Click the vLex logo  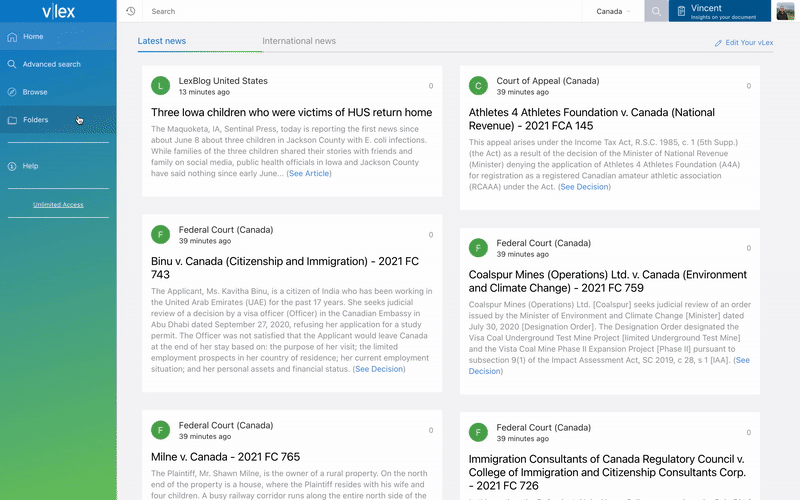pyautogui.click(x=58, y=11)
